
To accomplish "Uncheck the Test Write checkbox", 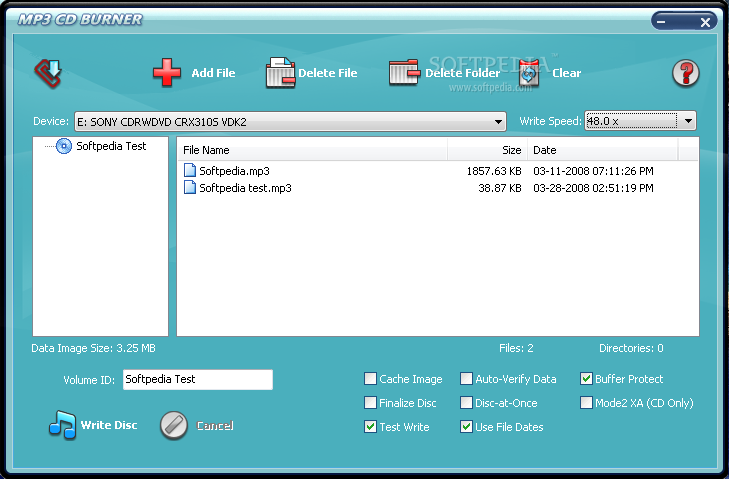I will coord(370,426).
